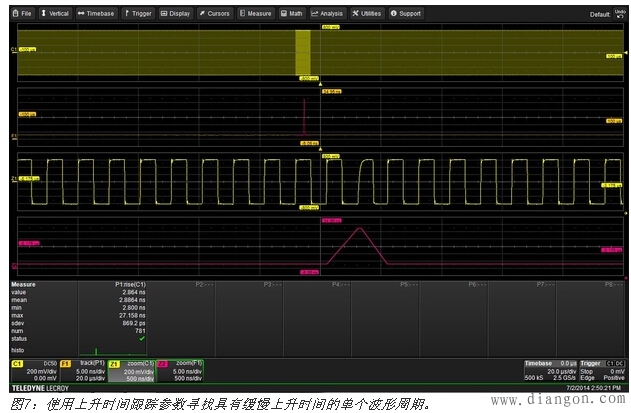The width and height of the screenshot is (631, 413).
Task: Open Display menu via its icon
Action: point(175,14)
